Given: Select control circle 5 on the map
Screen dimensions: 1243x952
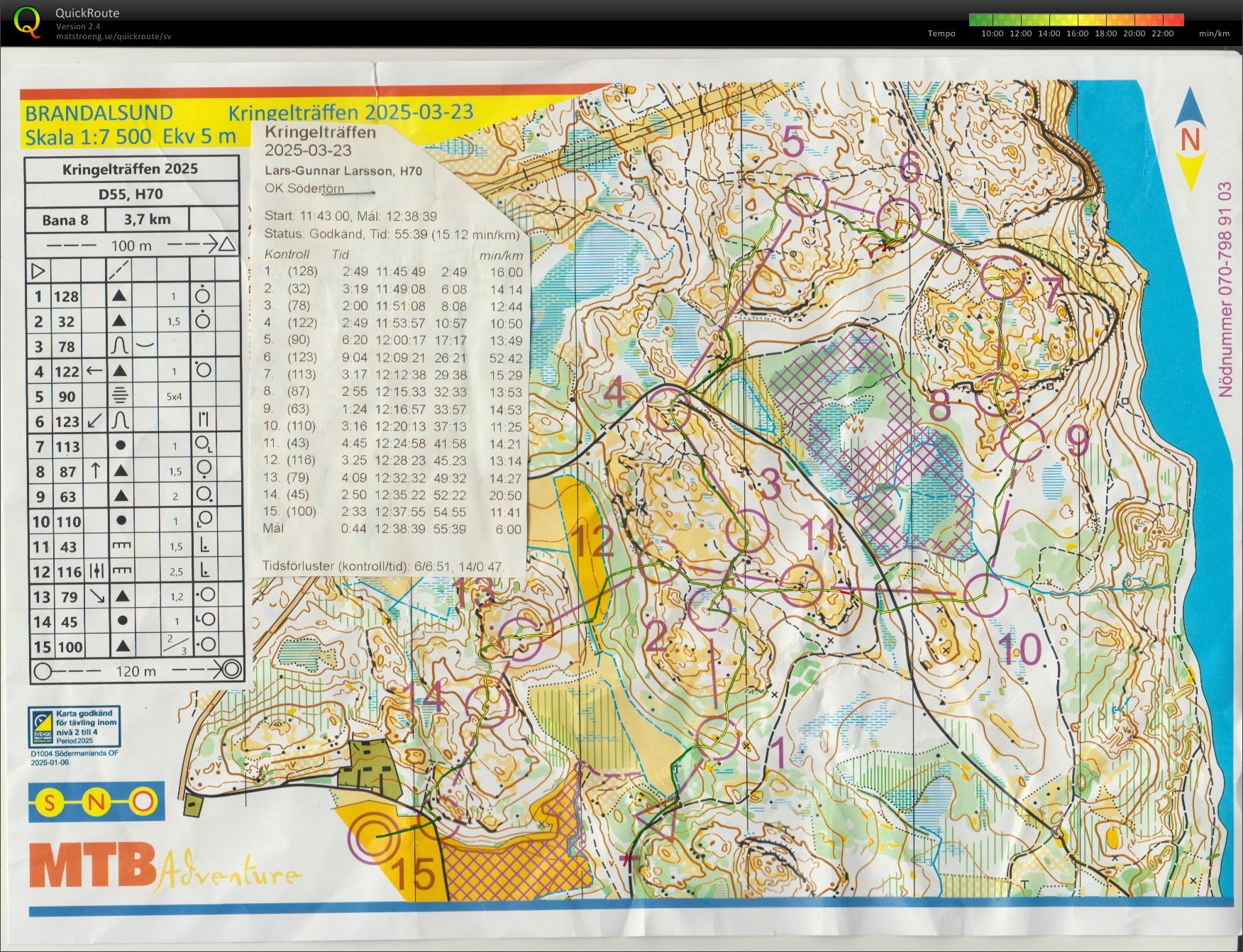Looking at the screenshot, I should tap(806, 195).
